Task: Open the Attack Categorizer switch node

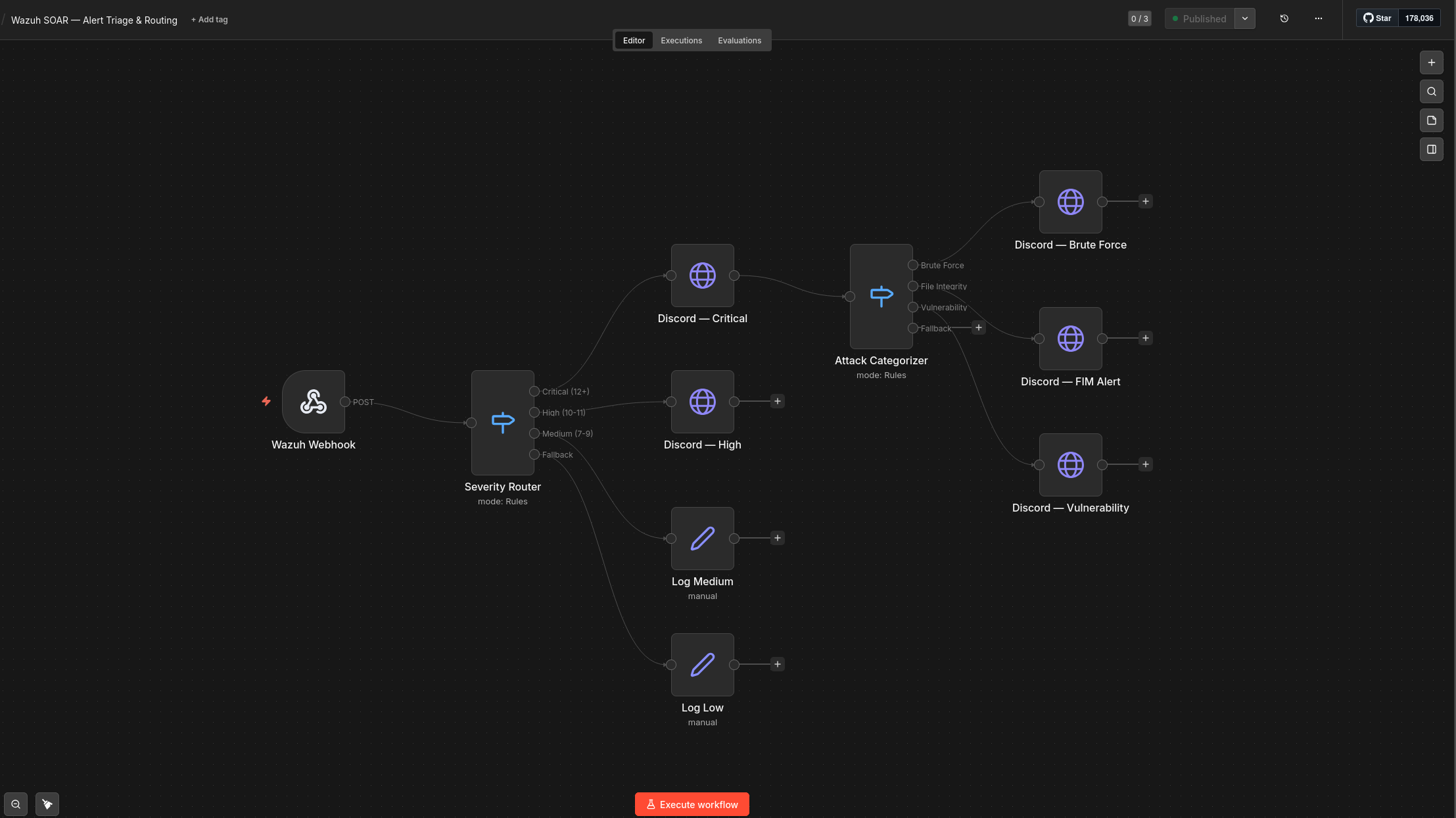Action: (881, 297)
